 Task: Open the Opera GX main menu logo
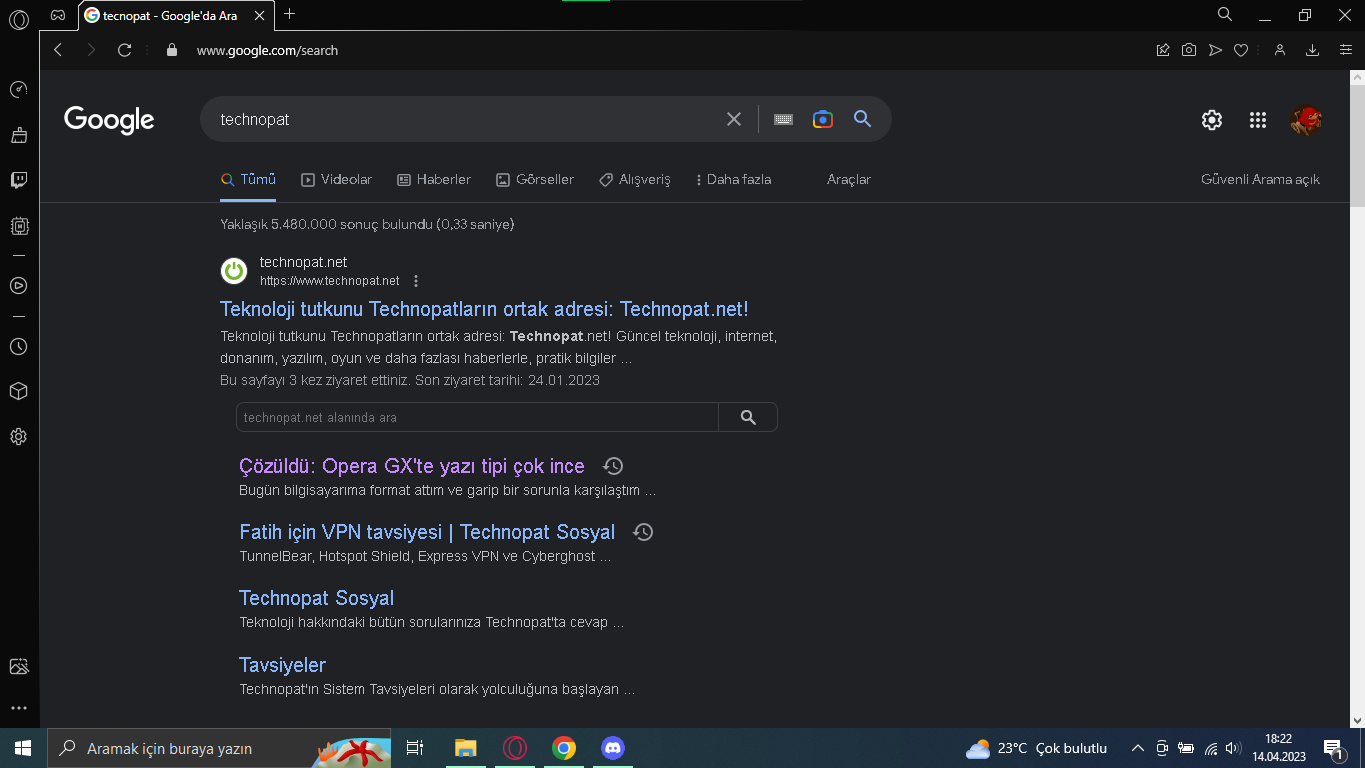(18, 19)
